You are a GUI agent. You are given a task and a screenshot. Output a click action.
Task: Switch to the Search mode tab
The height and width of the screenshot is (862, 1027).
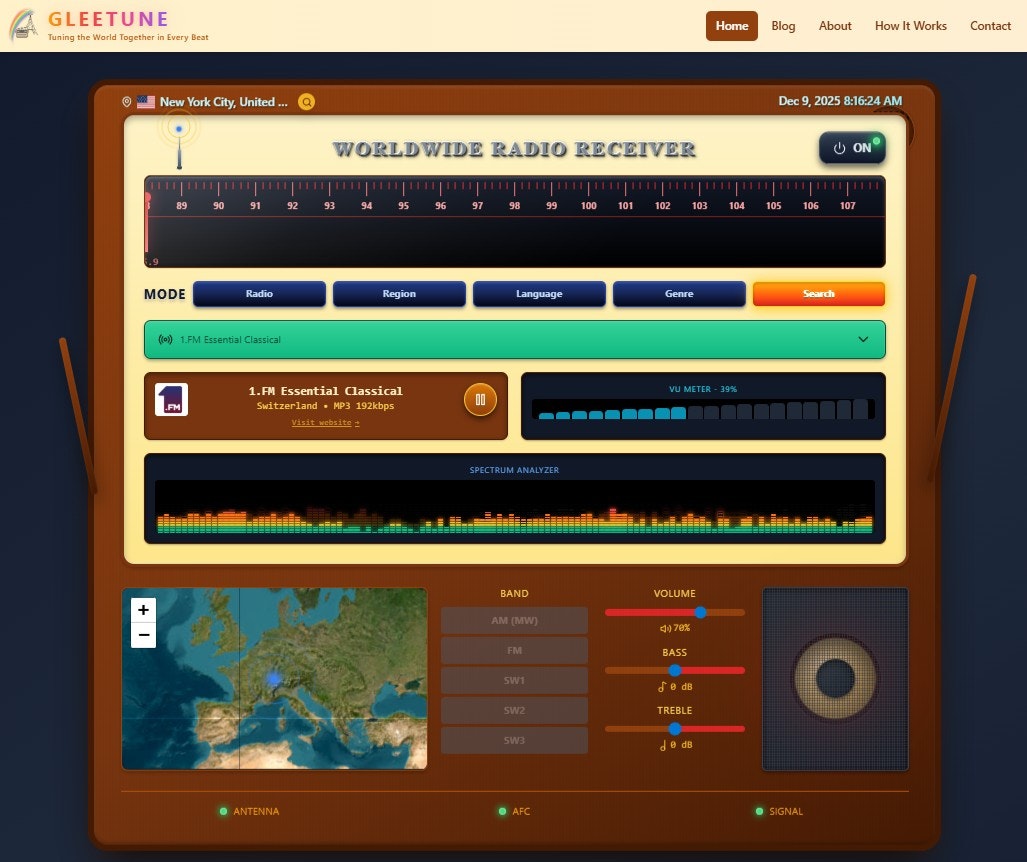(x=819, y=293)
